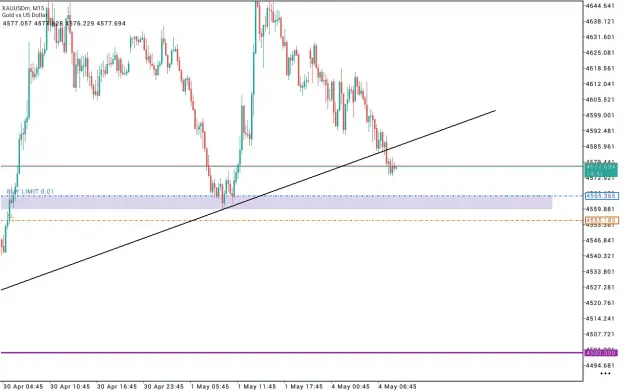Select the lavender support zone rectangle
The image size is (625, 391).
tap(276, 202)
